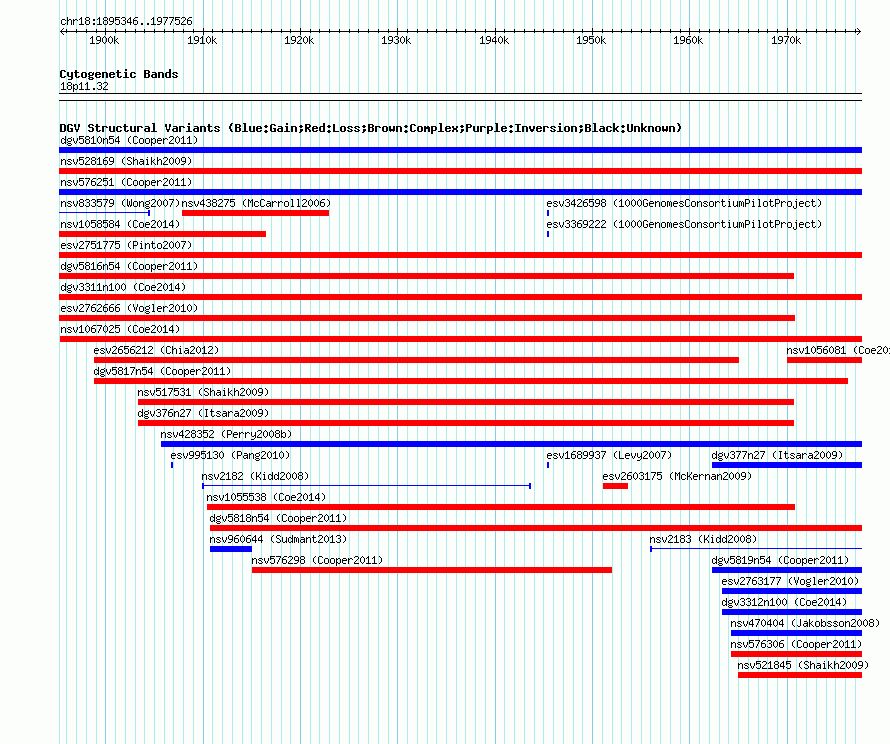Click dgv5816n54 (Cooper2011) label
The width and height of the screenshot is (890, 744).
pos(129,266)
